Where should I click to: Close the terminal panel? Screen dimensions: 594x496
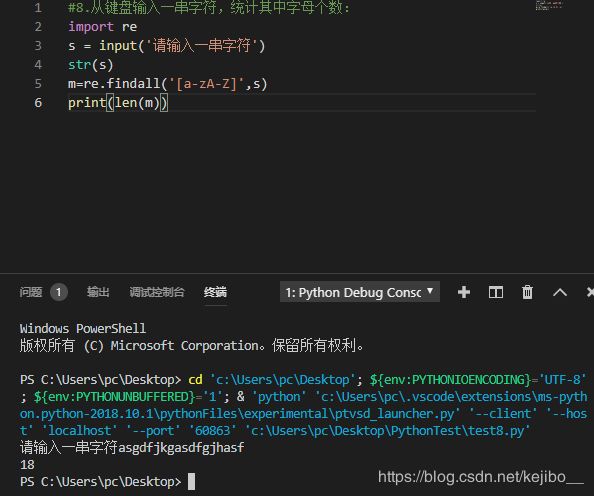[590, 292]
